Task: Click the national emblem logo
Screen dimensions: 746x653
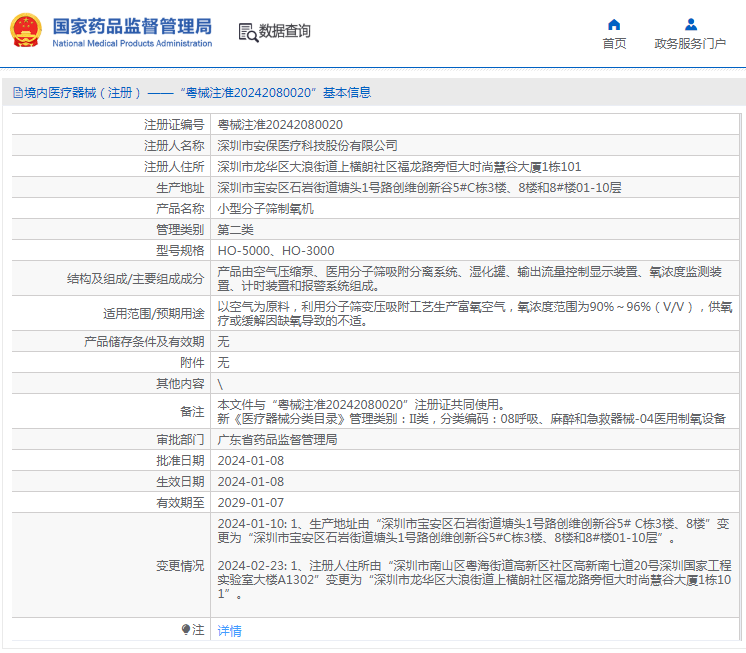Action: (x=26, y=30)
